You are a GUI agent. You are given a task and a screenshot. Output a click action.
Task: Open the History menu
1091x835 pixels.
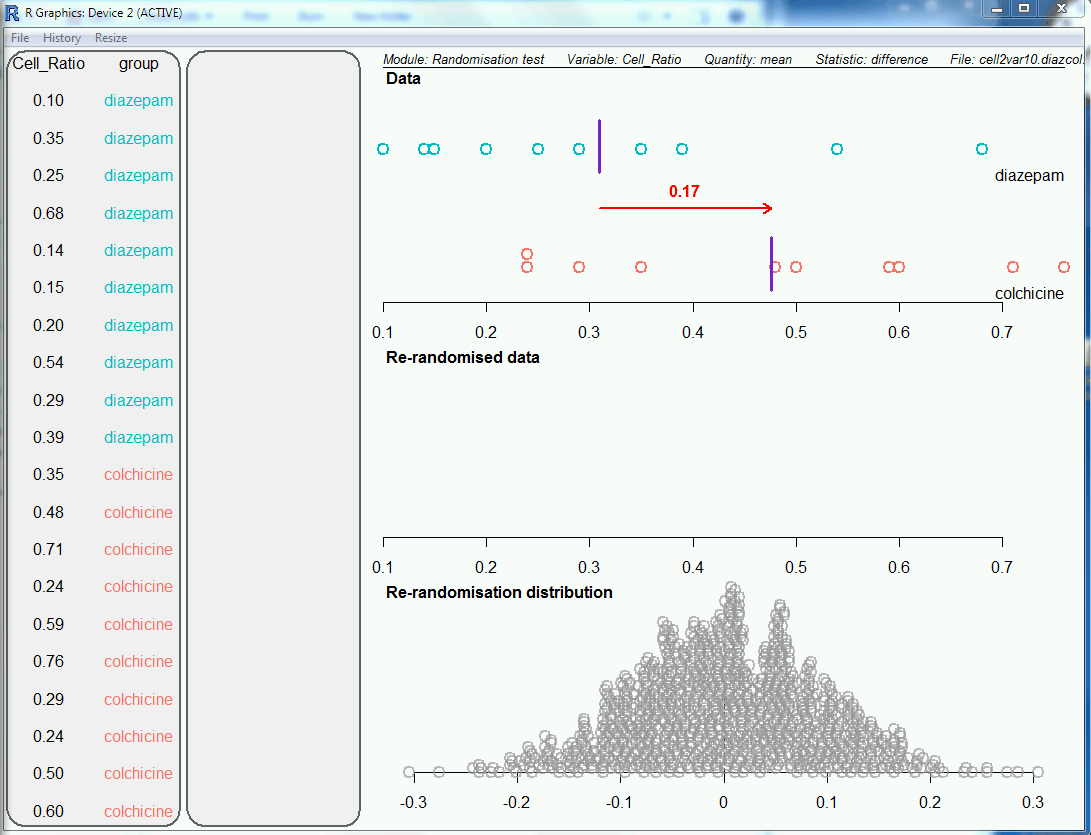tap(62, 38)
